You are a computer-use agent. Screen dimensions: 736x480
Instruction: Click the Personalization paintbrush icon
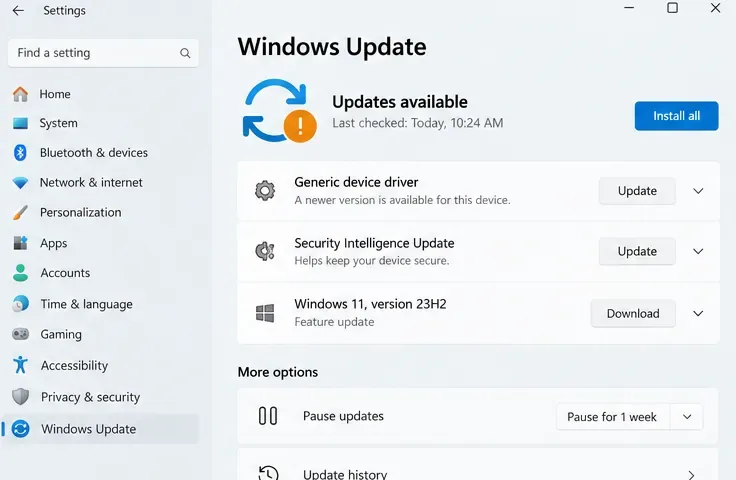click(20, 213)
